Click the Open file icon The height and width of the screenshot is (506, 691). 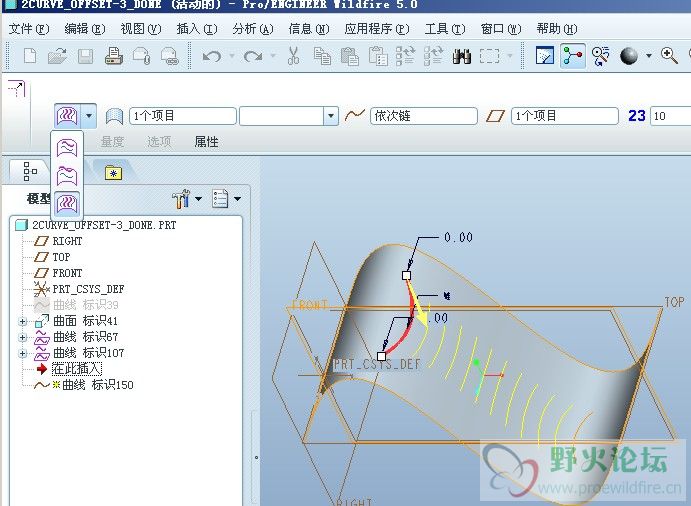(x=57, y=56)
